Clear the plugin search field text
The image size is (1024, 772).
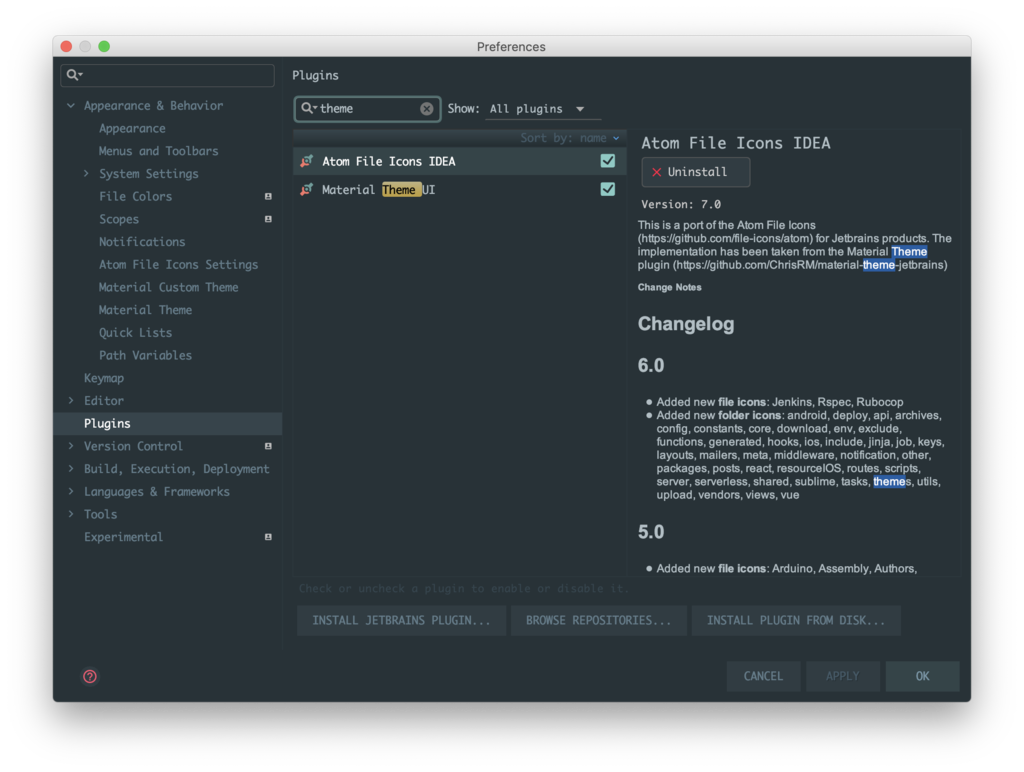426,108
